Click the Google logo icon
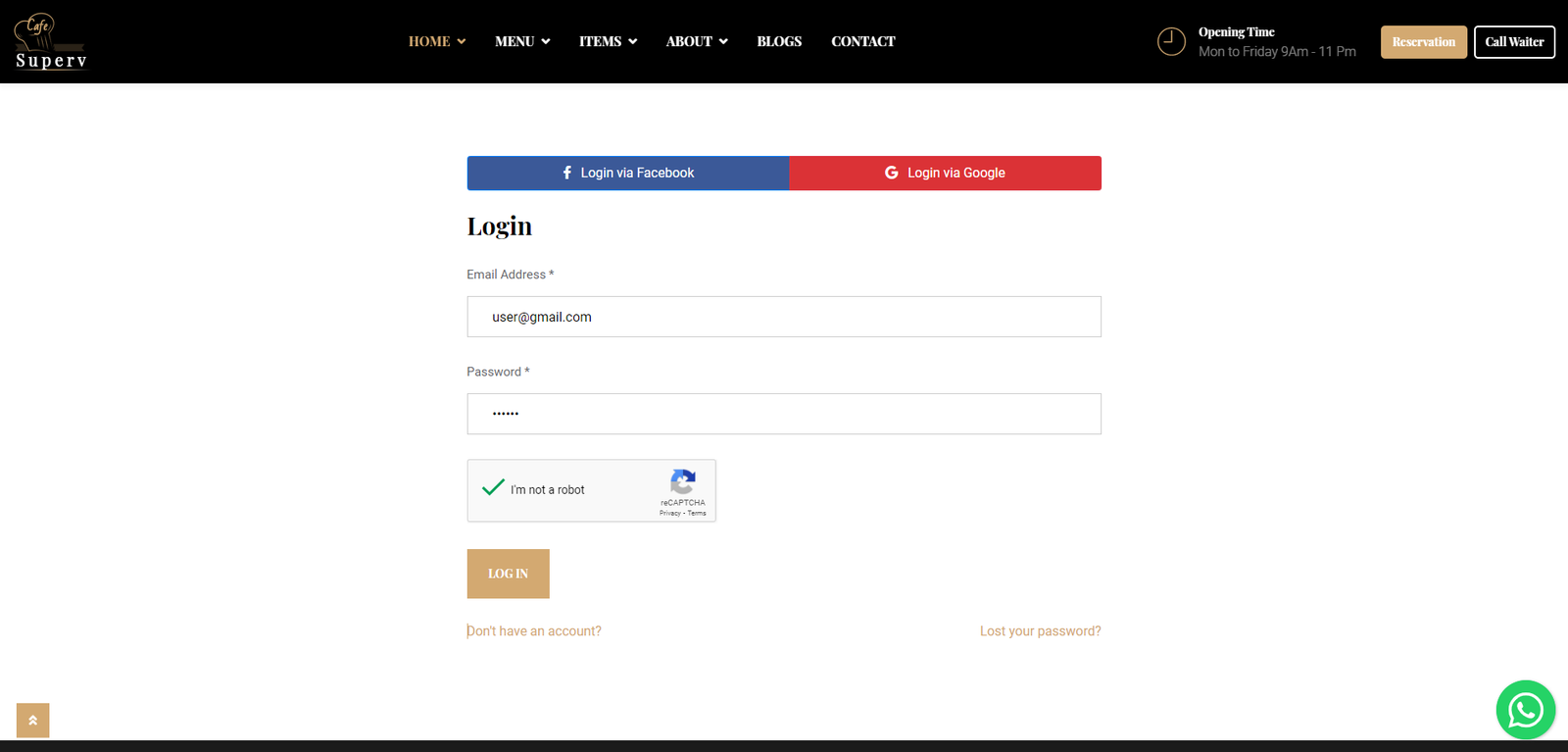 pyautogui.click(x=891, y=173)
